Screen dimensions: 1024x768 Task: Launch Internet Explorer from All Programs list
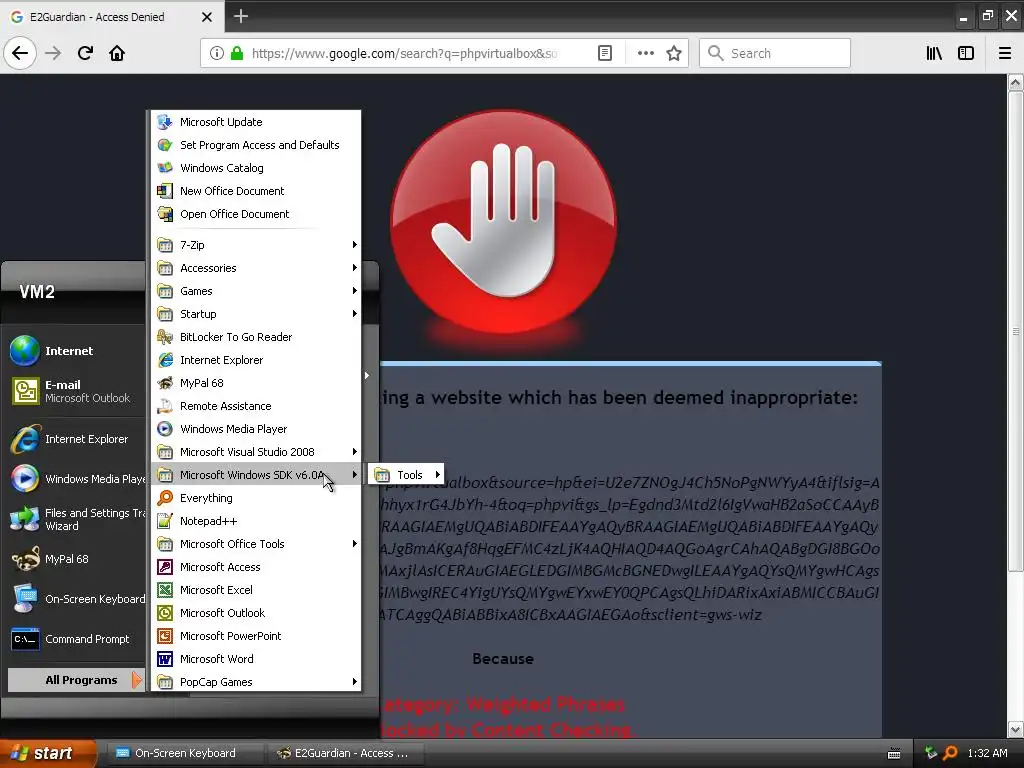(x=255, y=360)
